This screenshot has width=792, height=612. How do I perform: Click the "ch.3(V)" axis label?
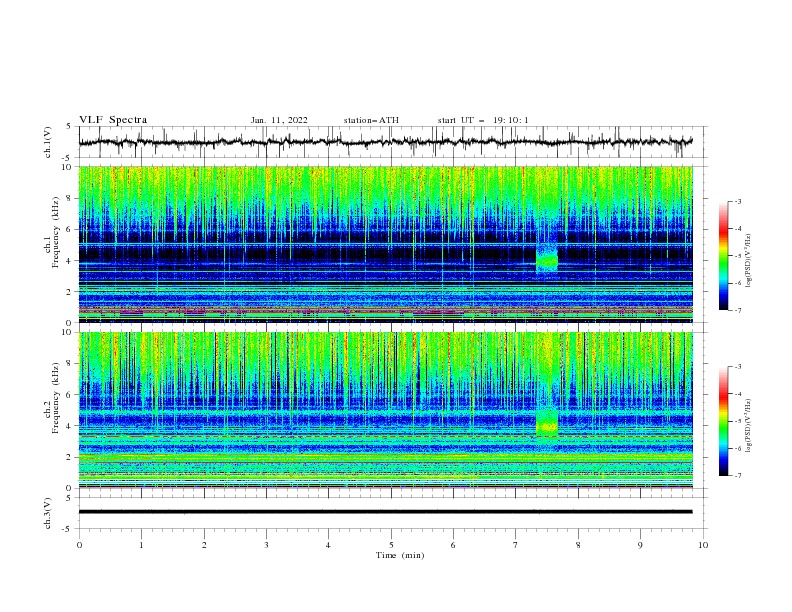(x=48, y=513)
